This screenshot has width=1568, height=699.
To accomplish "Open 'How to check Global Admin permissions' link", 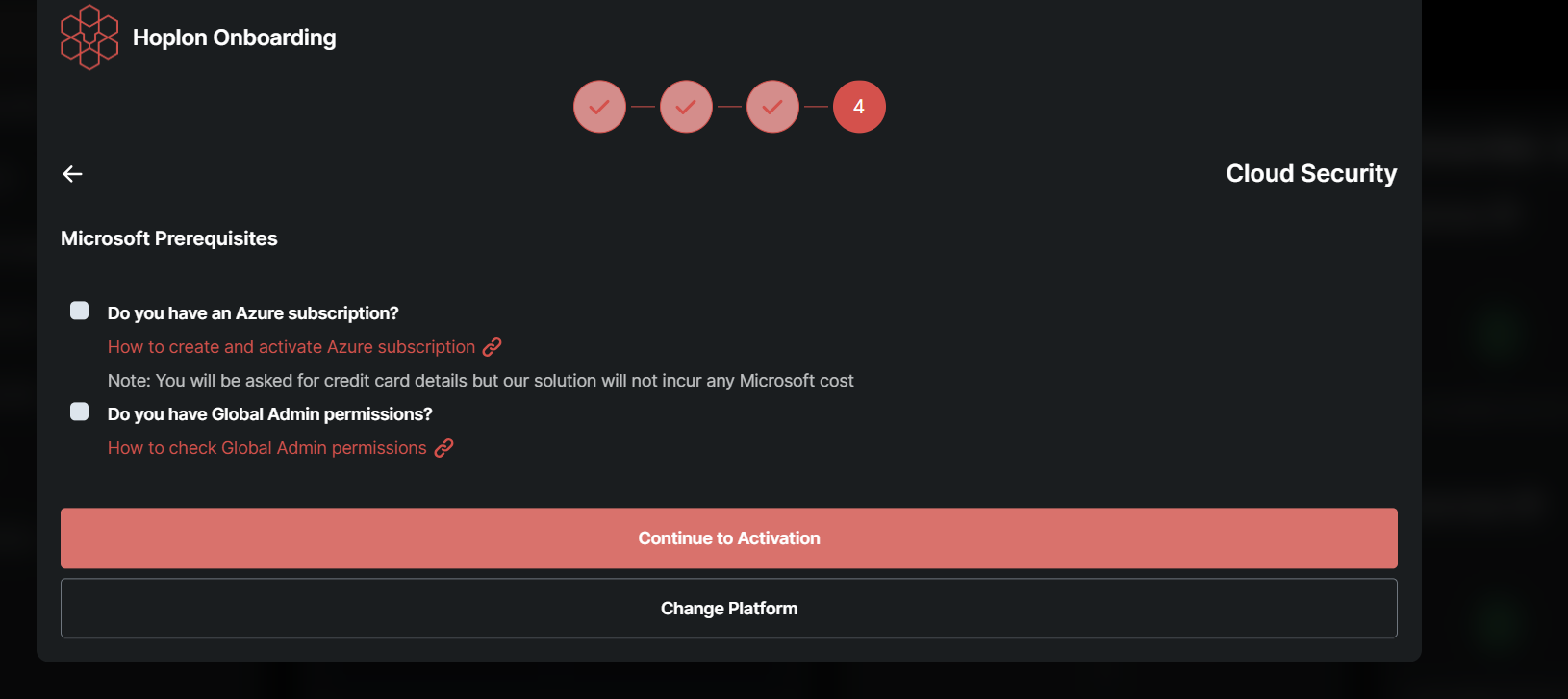I will point(267,448).
